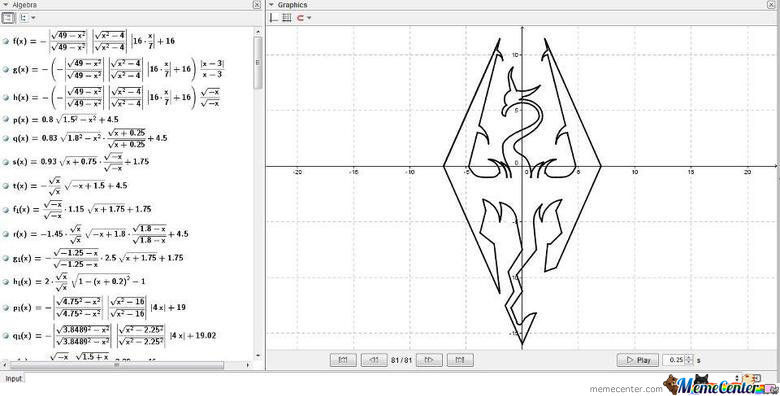Viewport: 780px width, 396px height.
Task: Click Algebra vertical scrollbar thumb
Action: (258, 63)
